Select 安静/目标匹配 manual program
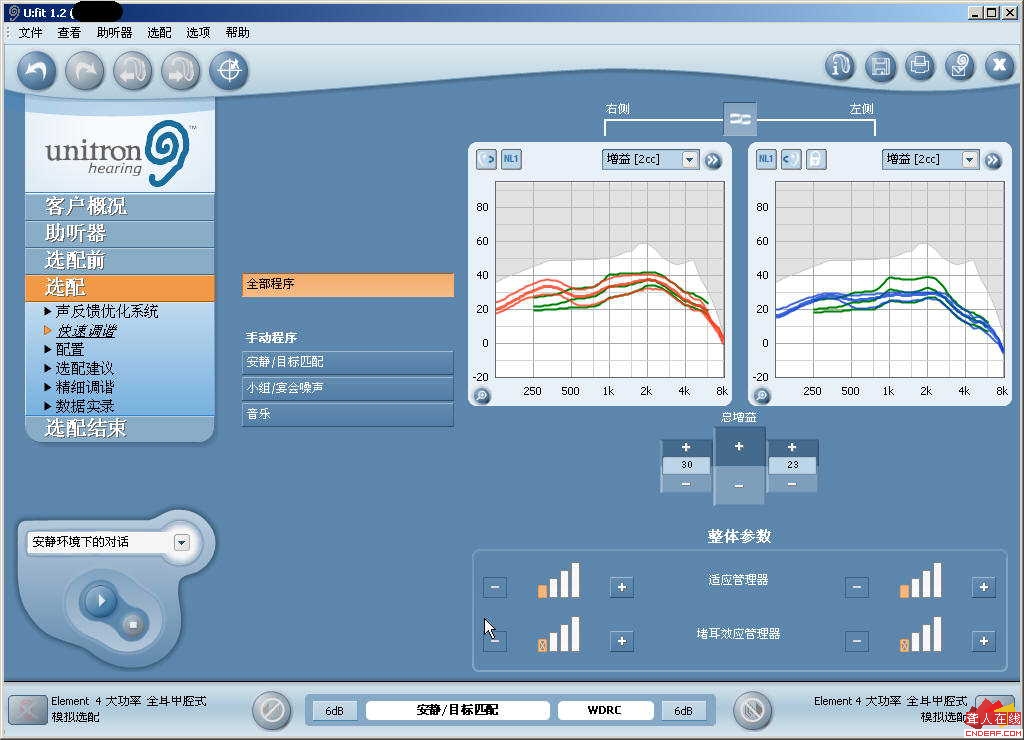The width and height of the screenshot is (1024, 740). (x=348, y=362)
